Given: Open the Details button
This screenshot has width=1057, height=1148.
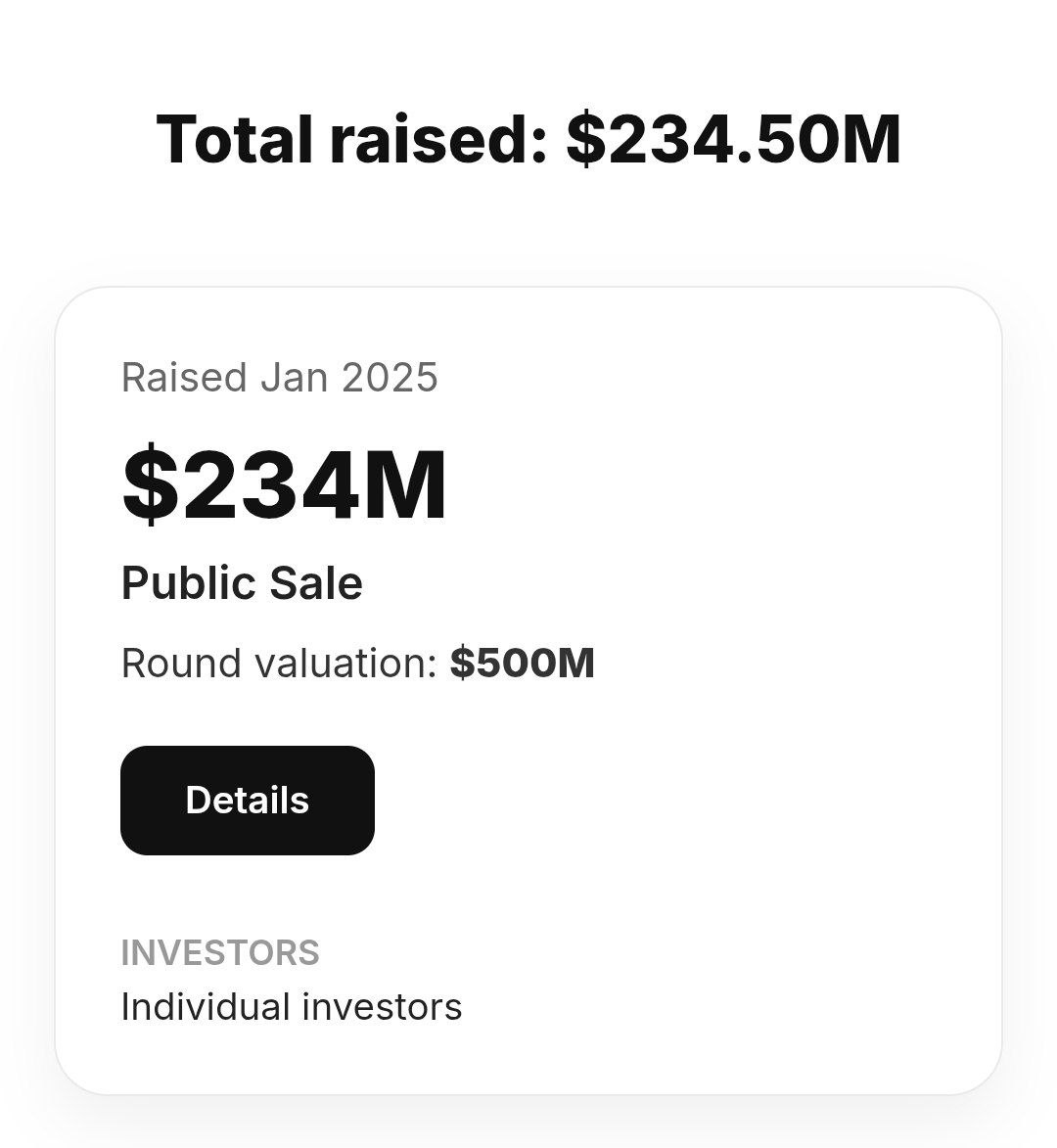Looking at the screenshot, I should tap(248, 801).
